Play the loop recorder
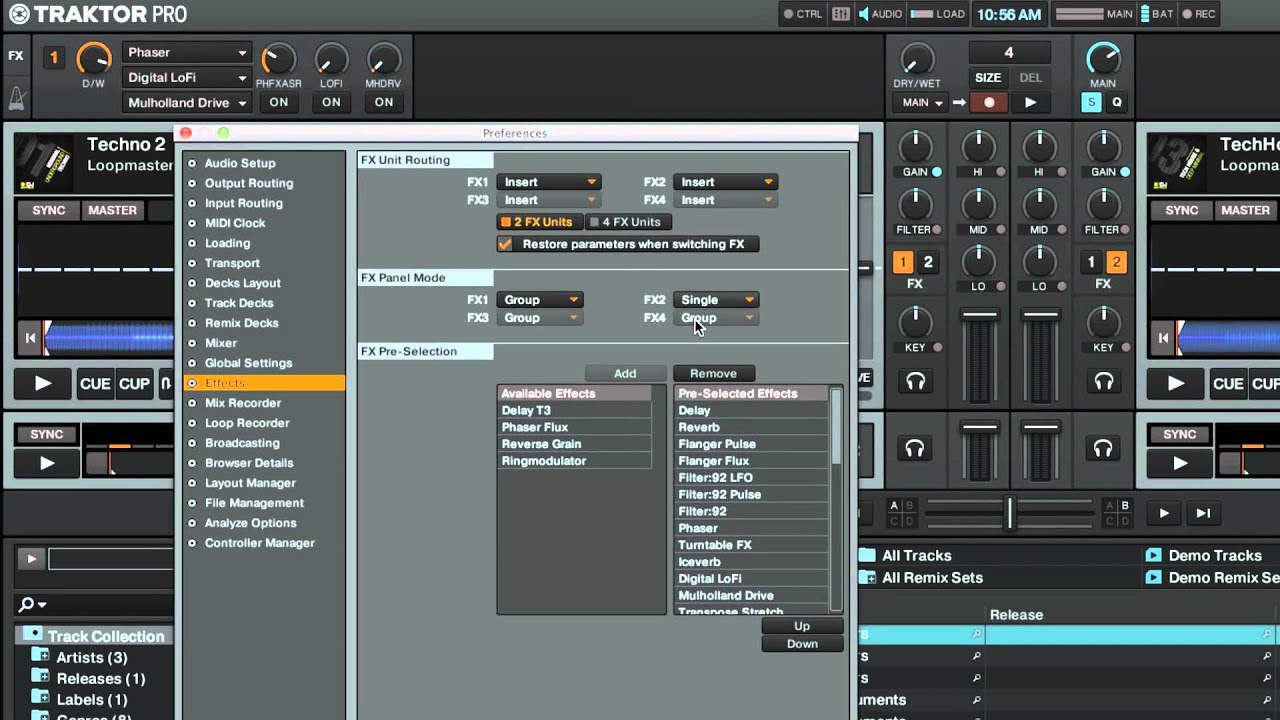This screenshot has width=1280, height=720. [1030, 102]
